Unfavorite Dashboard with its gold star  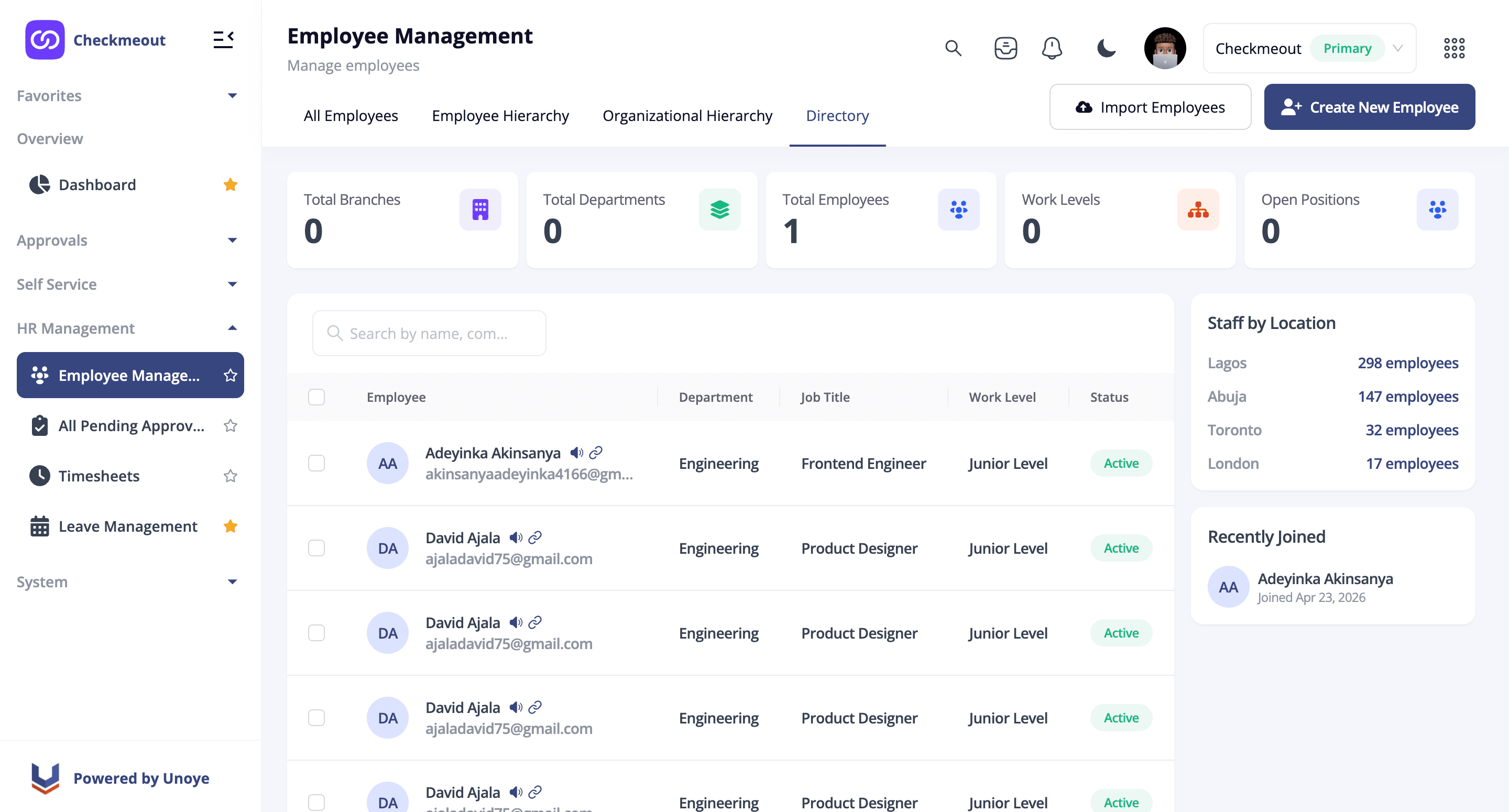(x=230, y=184)
